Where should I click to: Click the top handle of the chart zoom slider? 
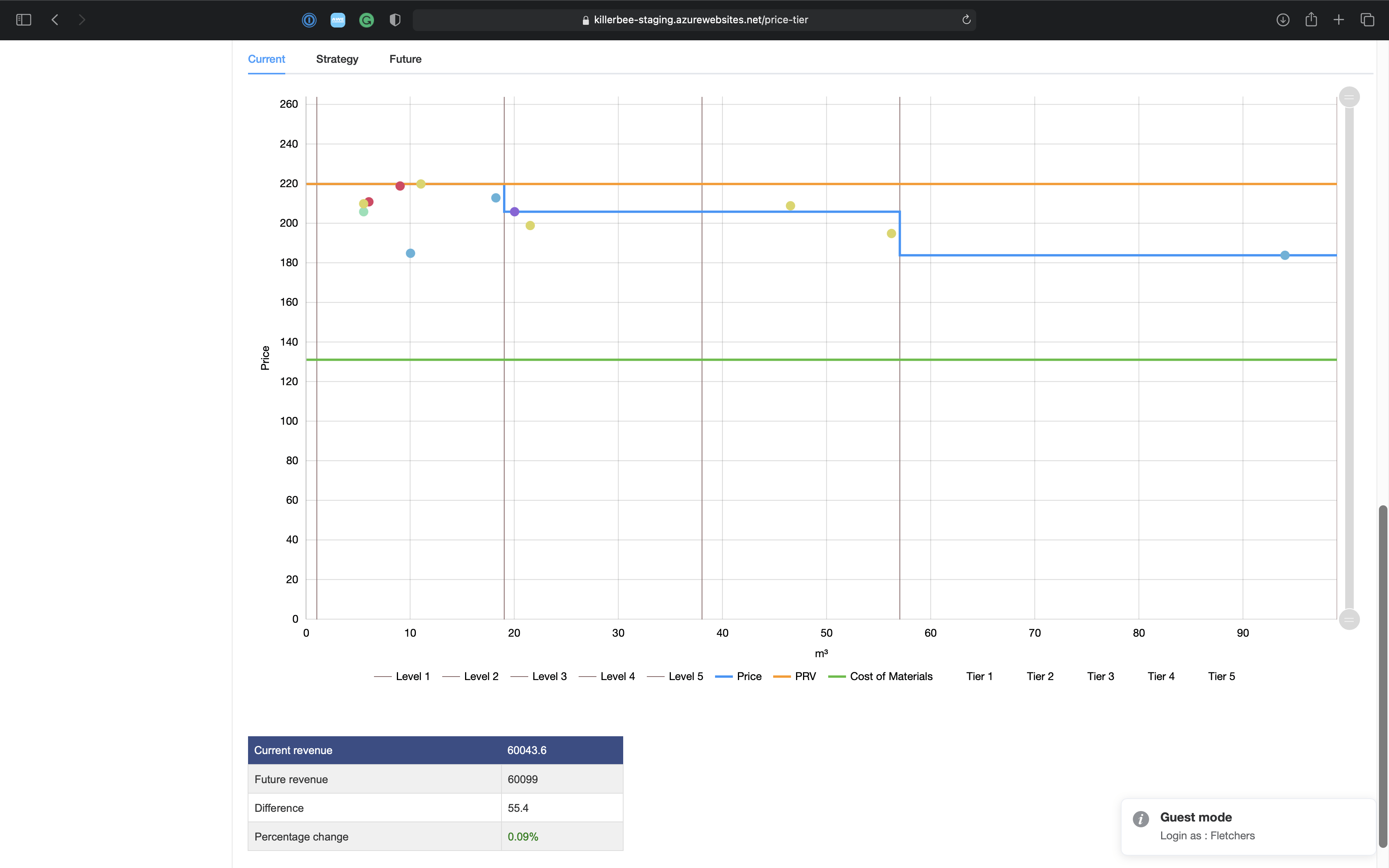(x=1349, y=97)
